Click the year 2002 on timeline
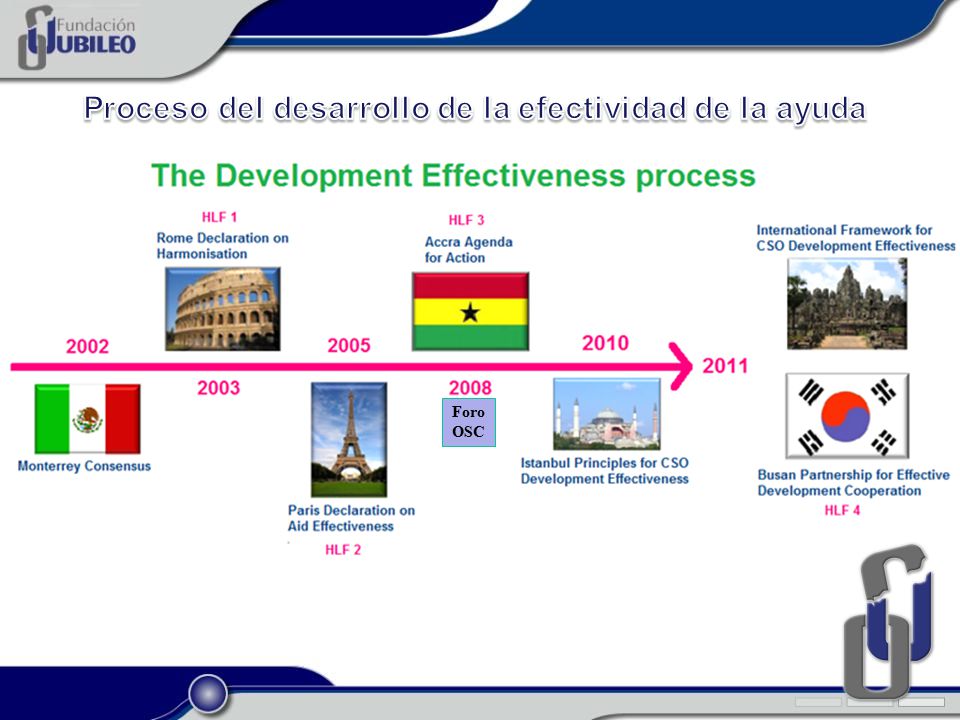Image resolution: width=960 pixels, height=720 pixels. (x=88, y=347)
